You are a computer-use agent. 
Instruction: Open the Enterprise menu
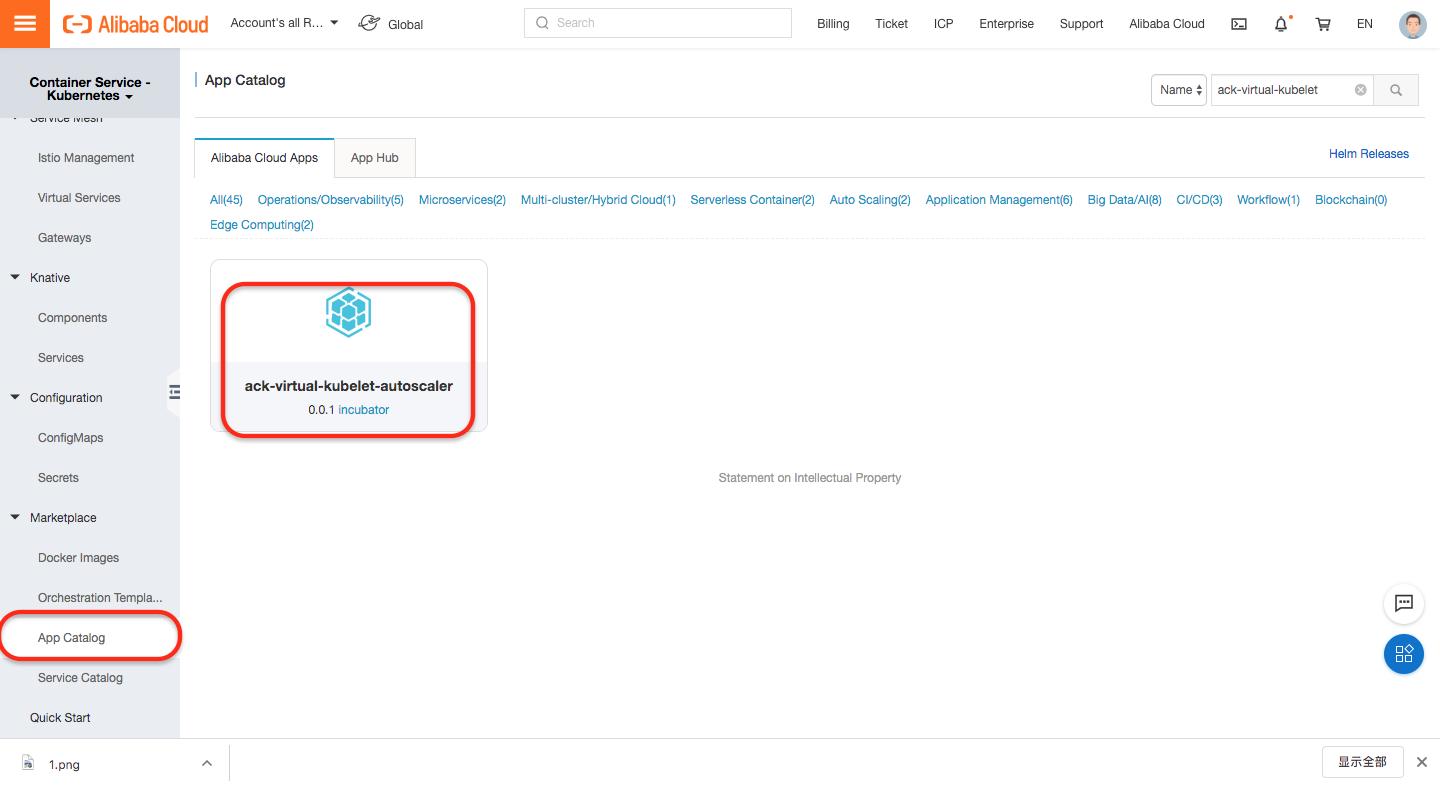(x=1007, y=24)
